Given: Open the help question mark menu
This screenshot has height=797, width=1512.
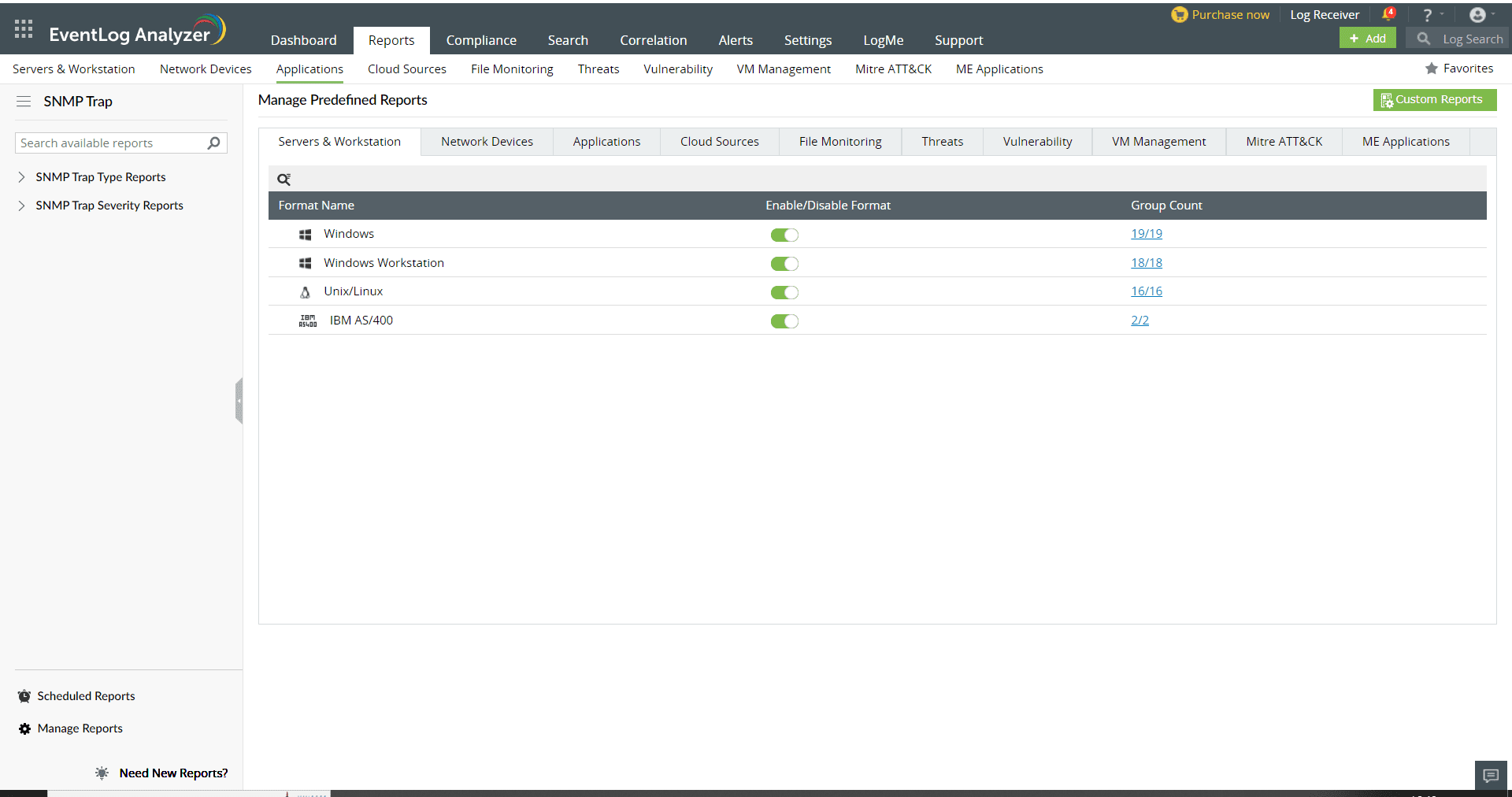Looking at the screenshot, I should click(x=1427, y=15).
